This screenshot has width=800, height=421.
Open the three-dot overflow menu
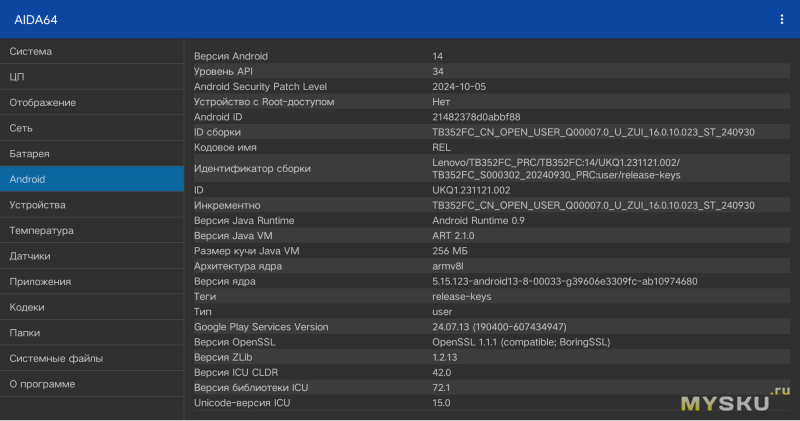(x=781, y=19)
